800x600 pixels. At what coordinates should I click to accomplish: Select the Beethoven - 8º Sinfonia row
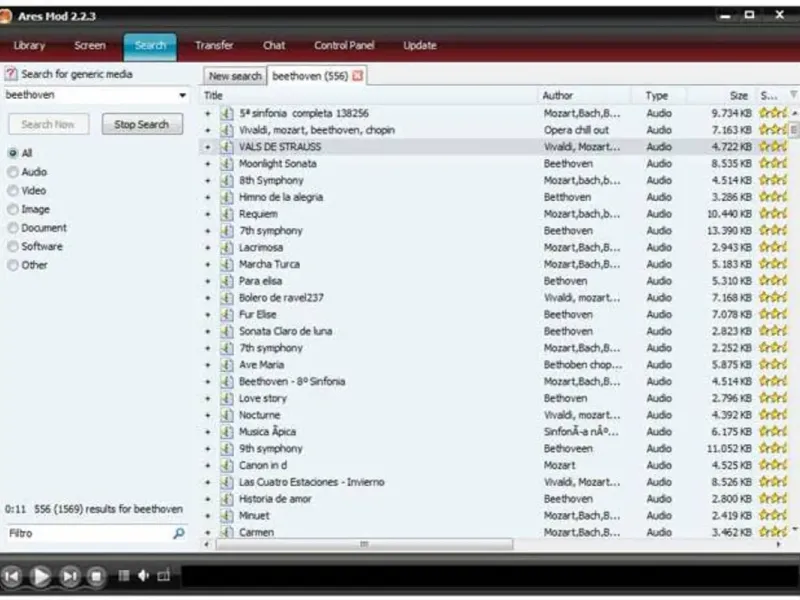(493, 382)
